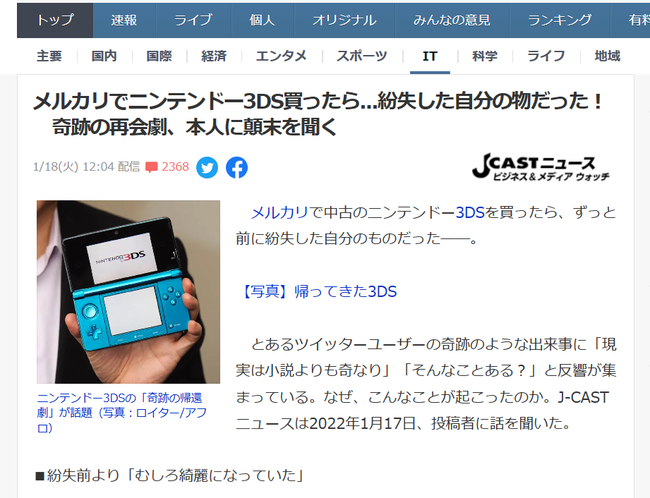Select the IT news category
Viewport: 650px width, 498px height.
pyautogui.click(x=430, y=56)
